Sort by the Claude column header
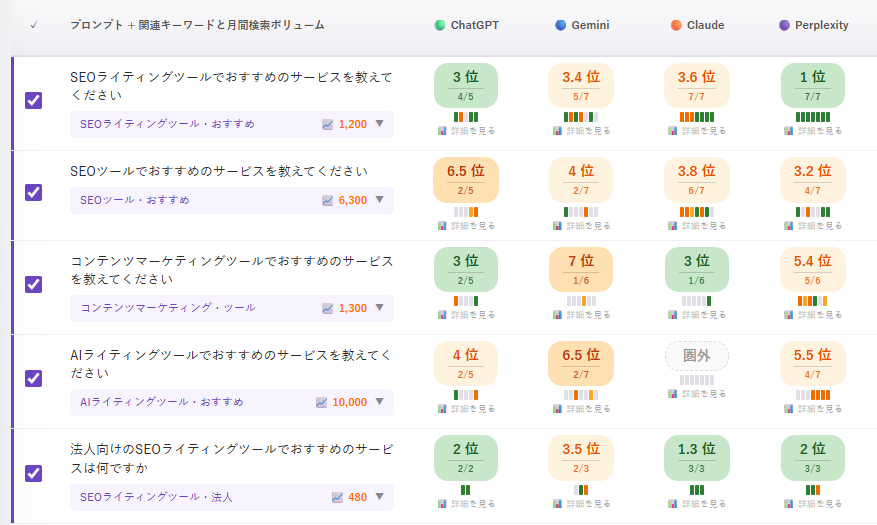877x525 pixels. click(697, 25)
